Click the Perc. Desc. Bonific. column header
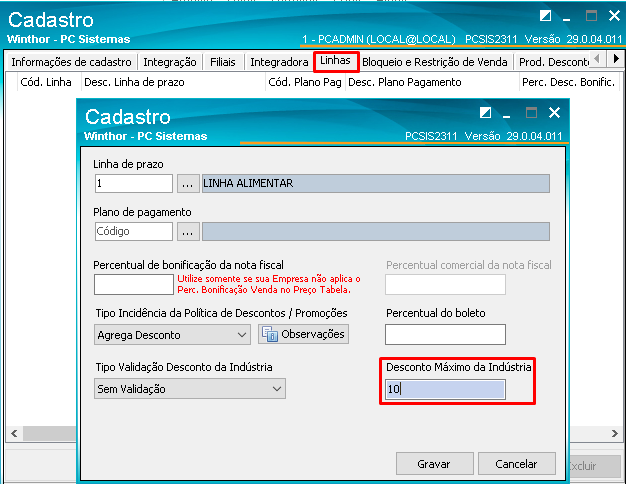Viewport: 626px width, 484px height. [569, 82]
